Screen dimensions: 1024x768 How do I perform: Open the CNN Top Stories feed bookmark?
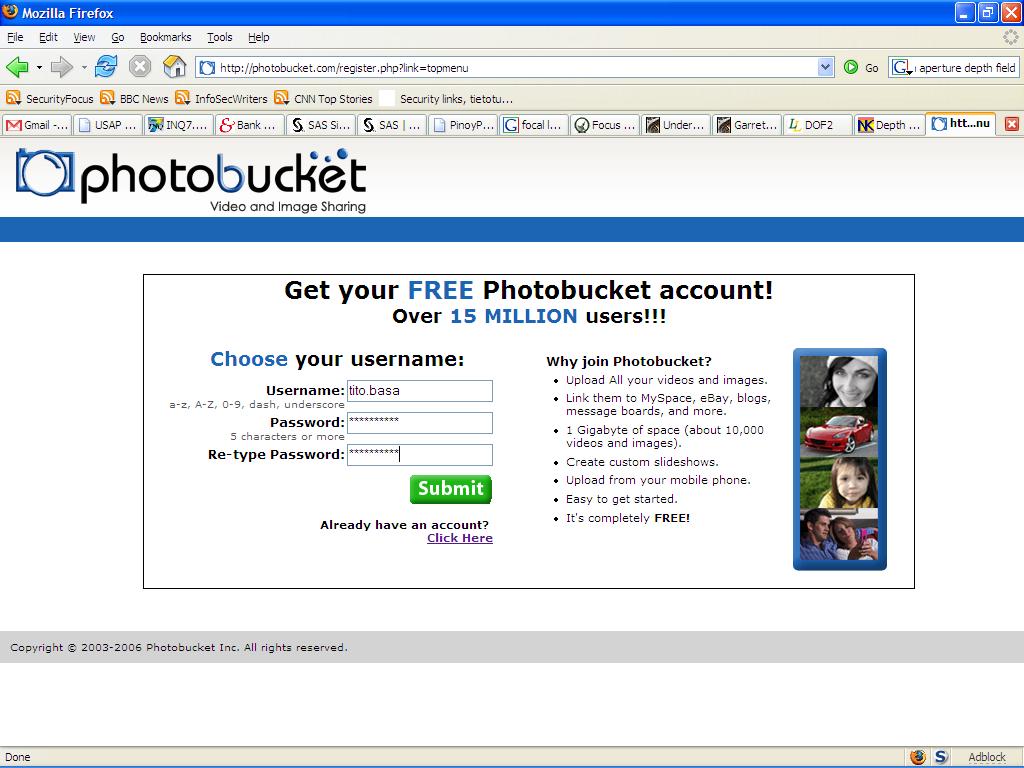324,99
